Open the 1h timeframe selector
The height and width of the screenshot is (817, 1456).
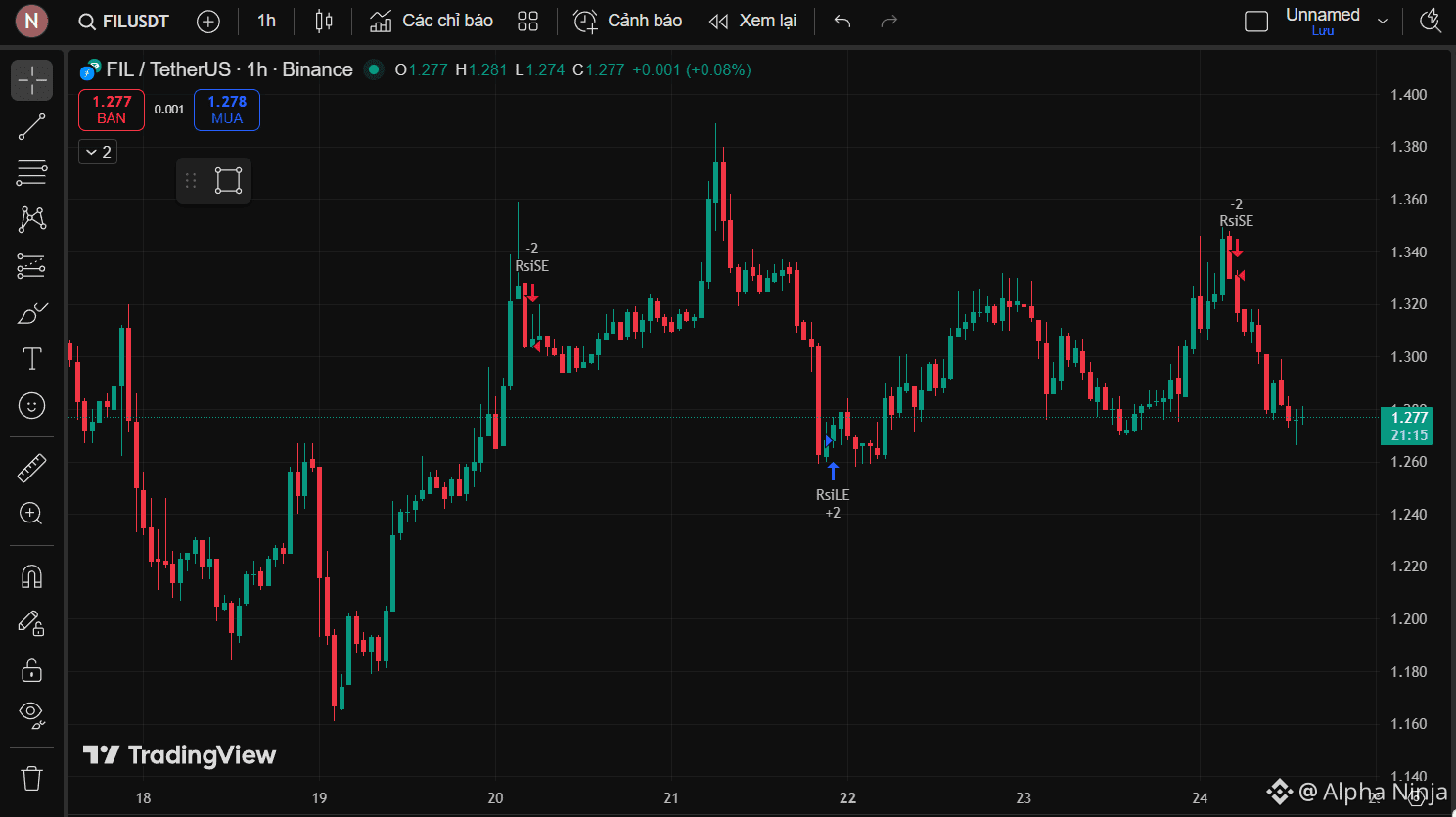pyautogui.click(x=266, y=22)
